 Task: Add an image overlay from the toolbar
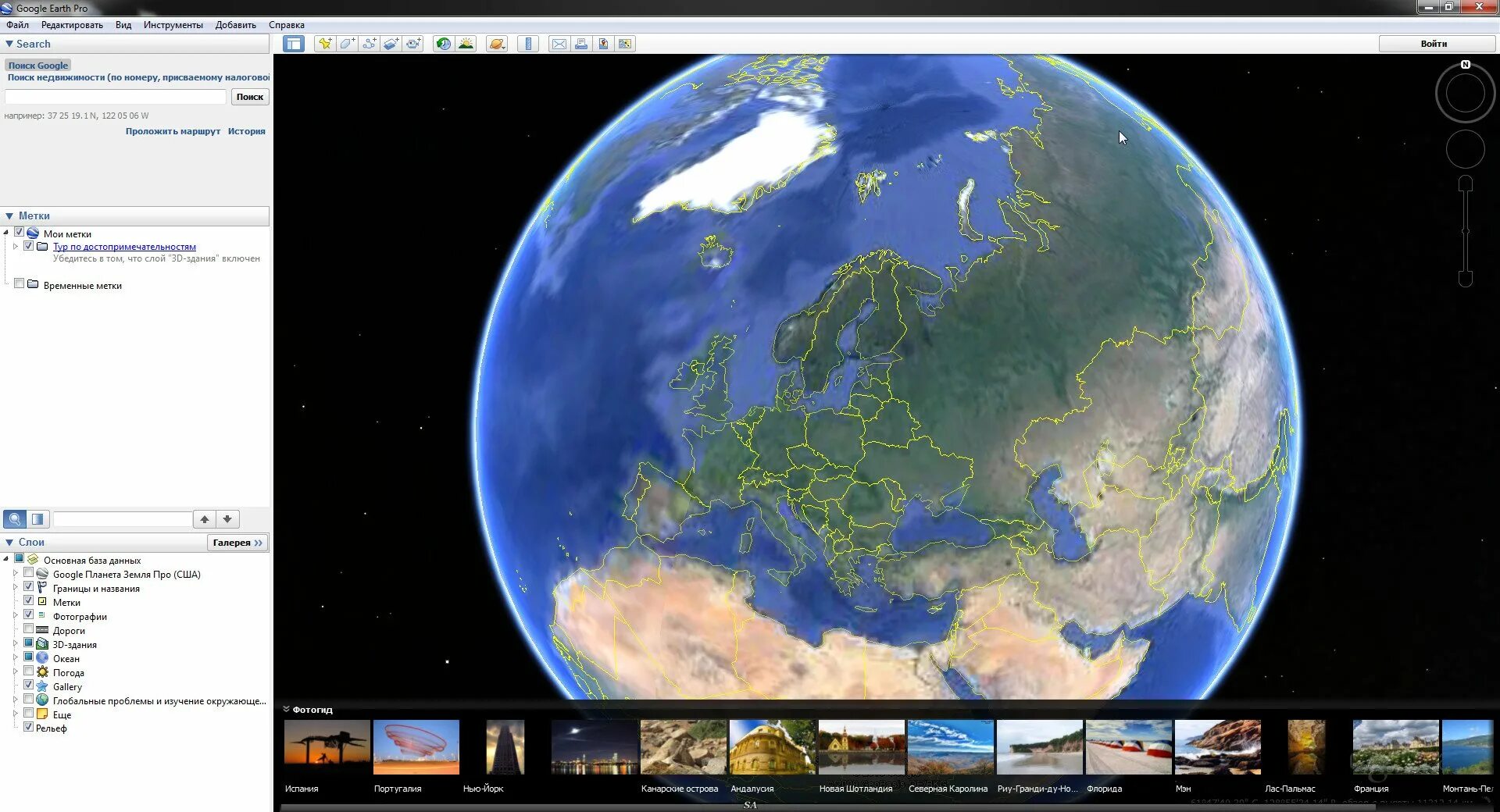(391, 44)
